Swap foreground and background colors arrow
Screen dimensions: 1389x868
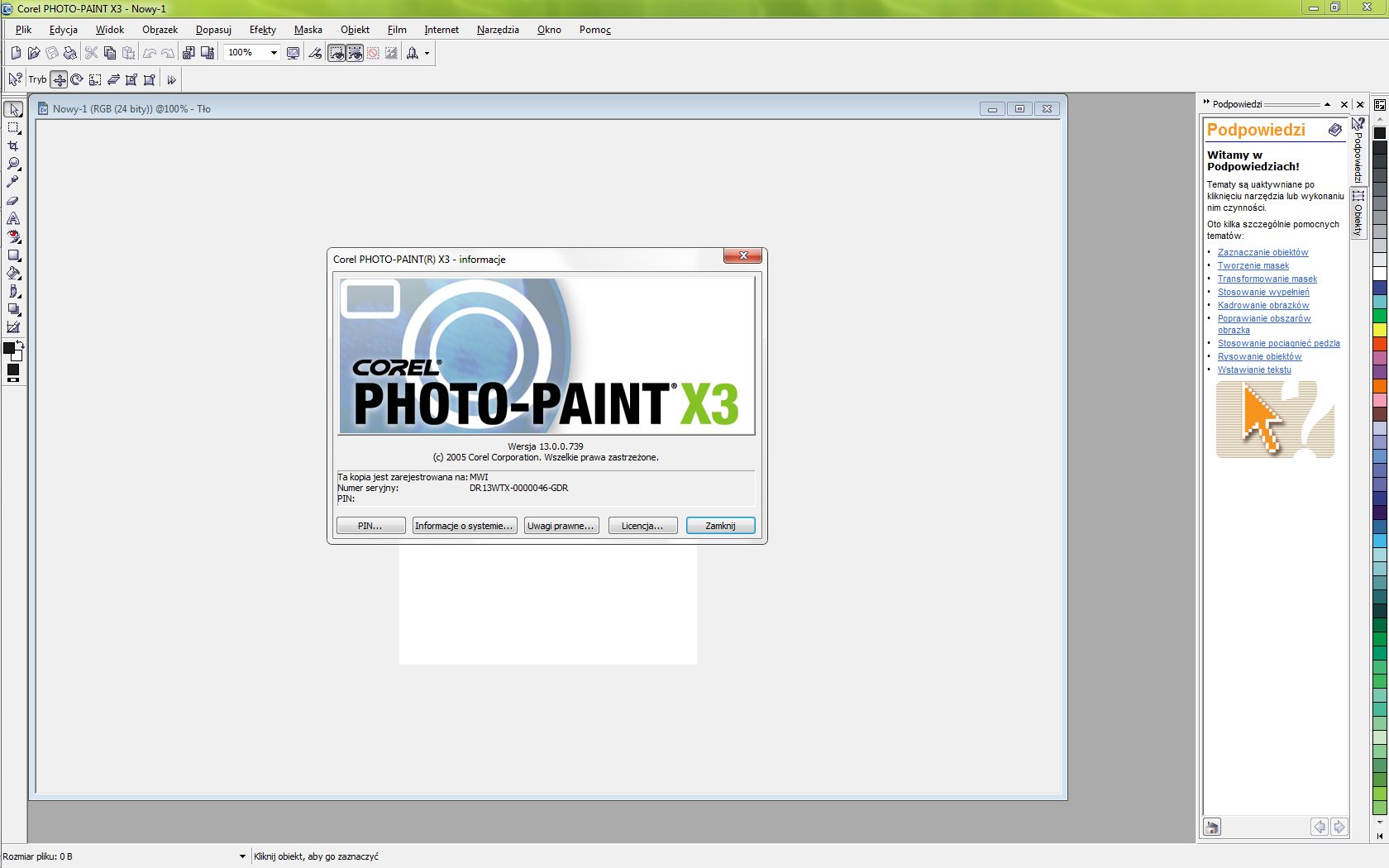19,343
